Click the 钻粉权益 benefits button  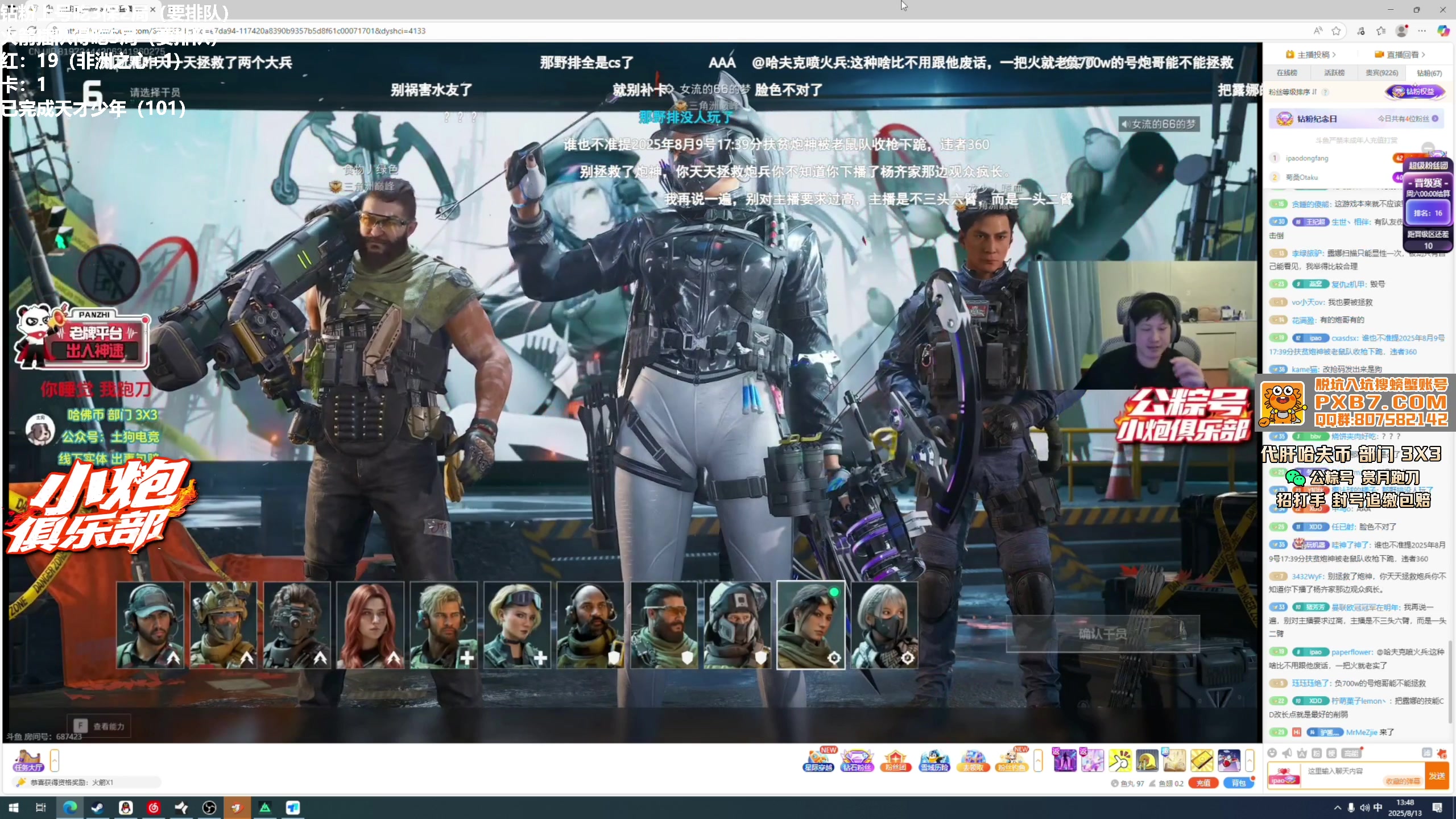tap(1415, 92)
